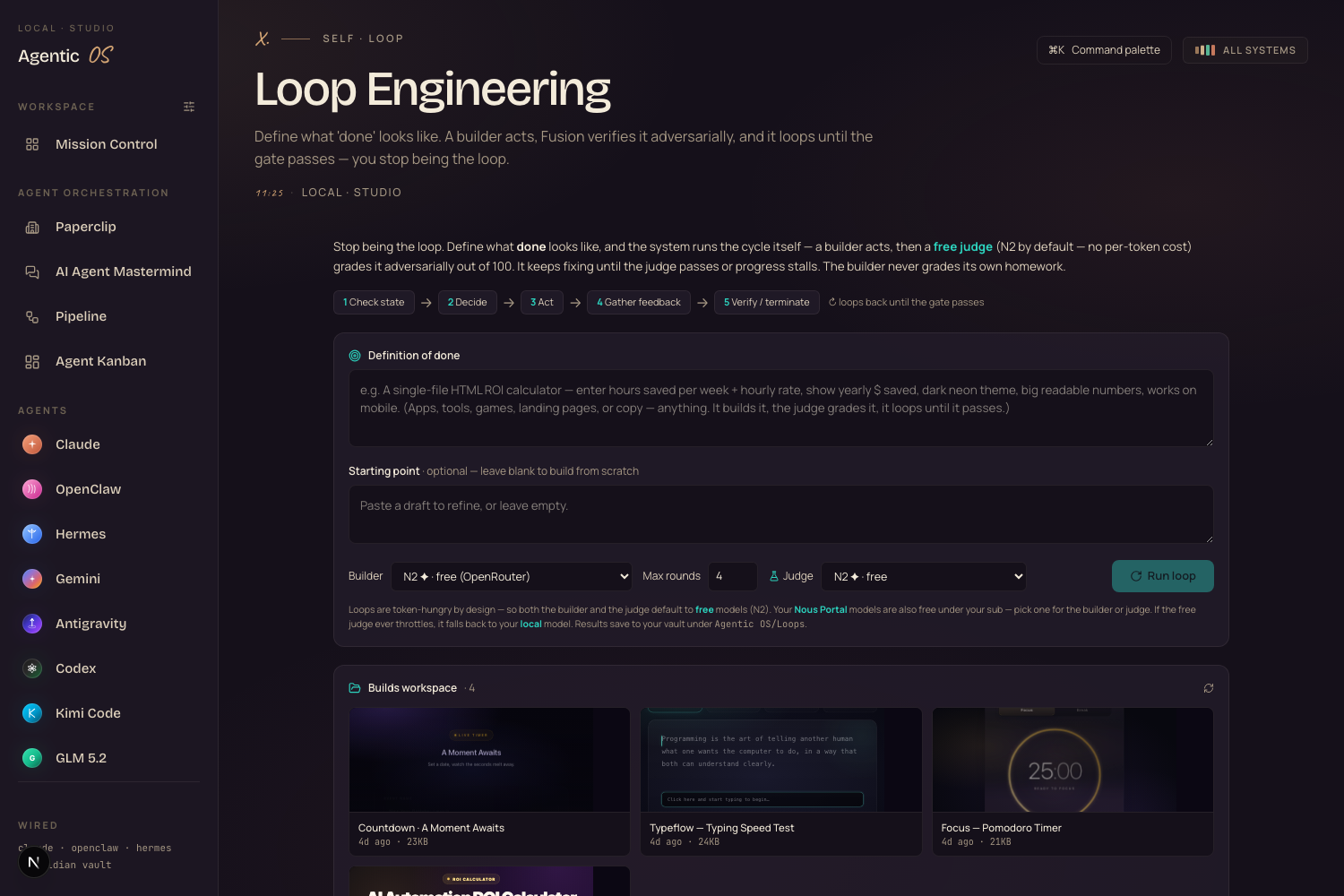This screenshot has height=896, width=1344.
Task: Click 'loops back until the gate passes' text
Action: click(911, 303)
